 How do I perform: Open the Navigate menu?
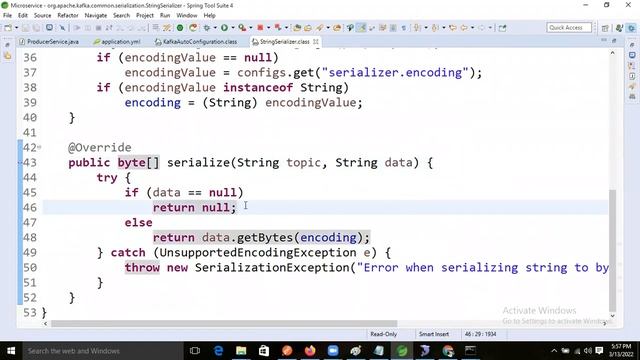[x=96, y=15]
